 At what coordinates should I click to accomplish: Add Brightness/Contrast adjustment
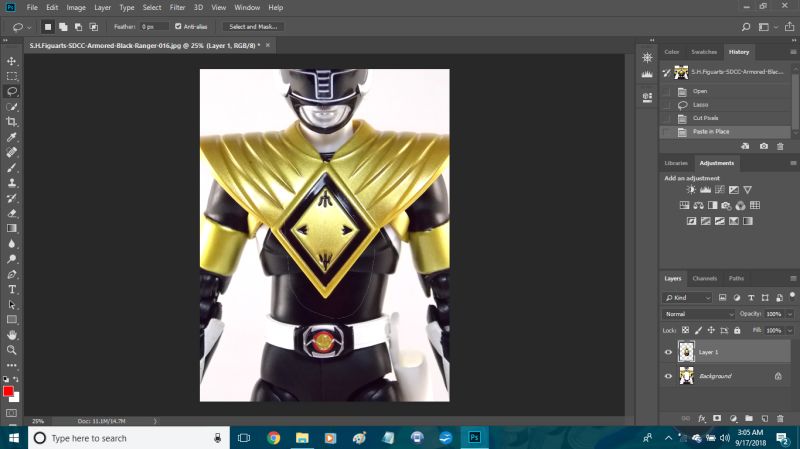point(691,190)
